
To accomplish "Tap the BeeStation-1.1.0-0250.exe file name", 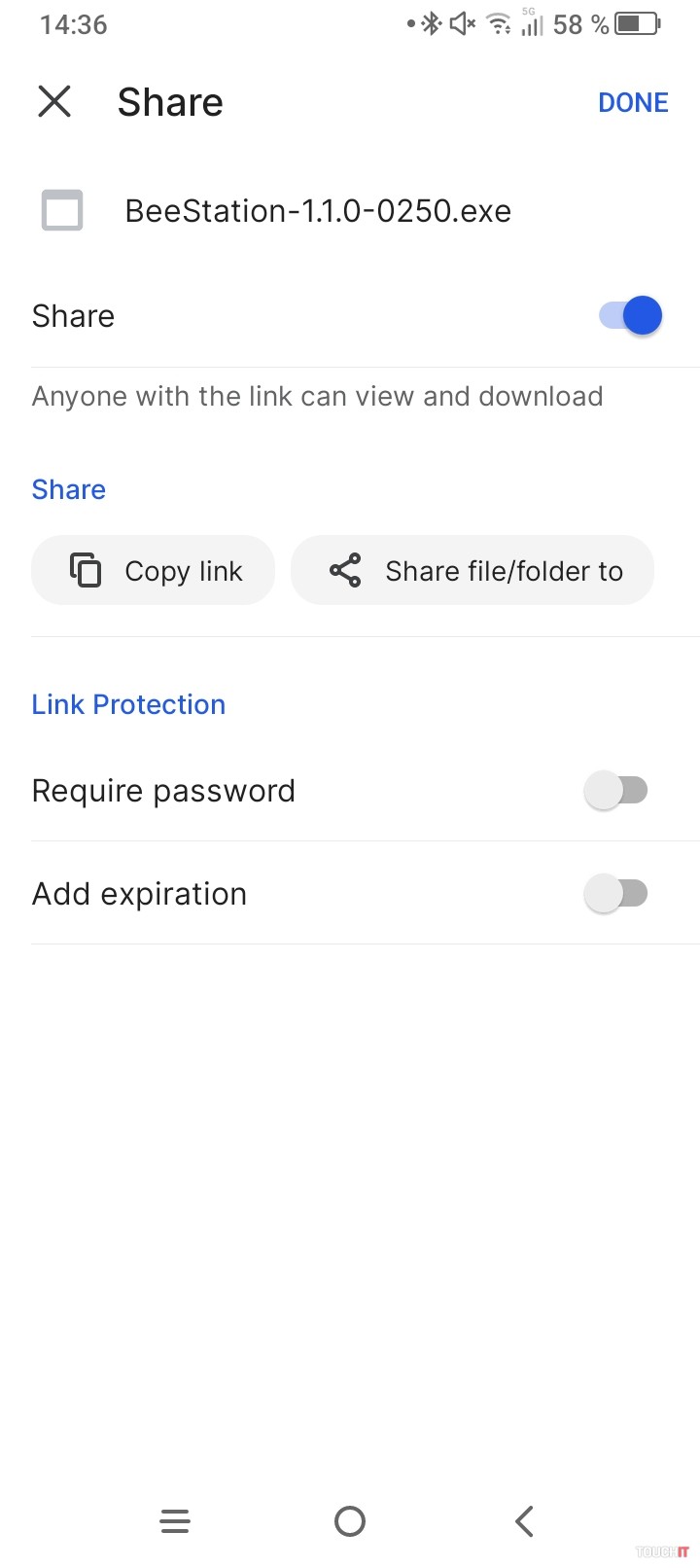I will coord(318,211).
